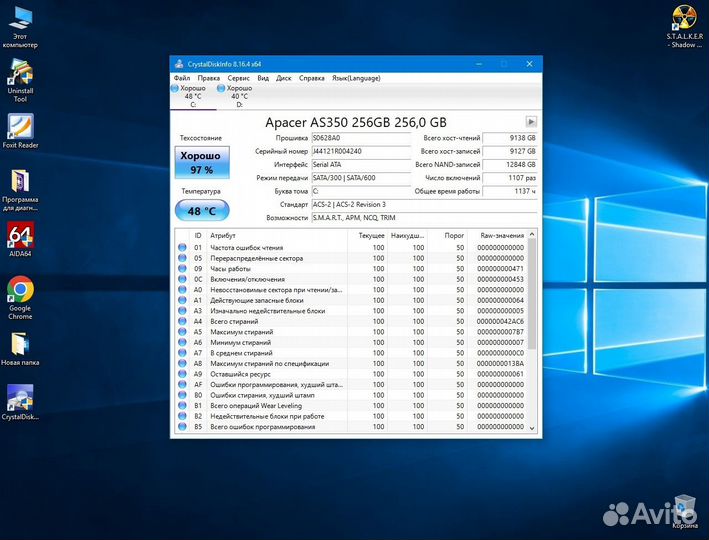Click power-on count value 1107 раз
This screenshot has height=540, width=709.
[510, 178]
